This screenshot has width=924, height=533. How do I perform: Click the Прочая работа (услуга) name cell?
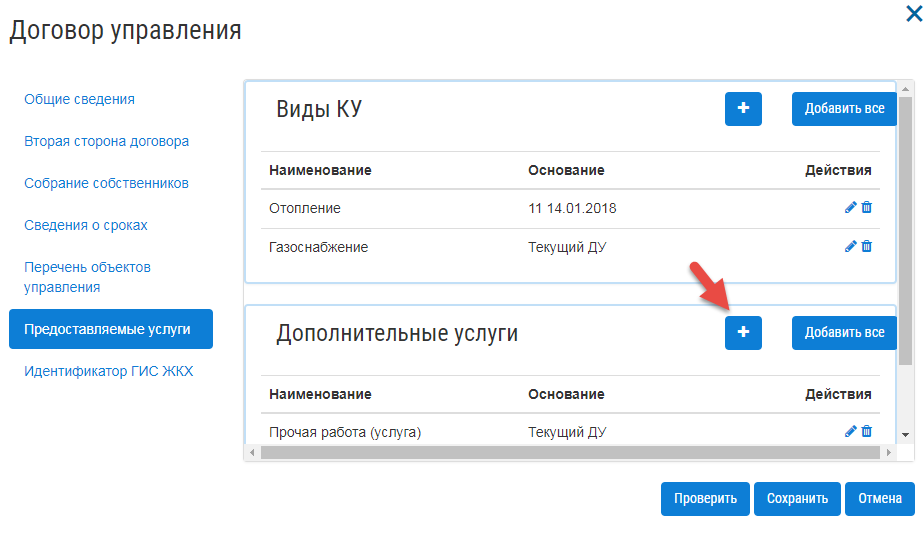345,432
